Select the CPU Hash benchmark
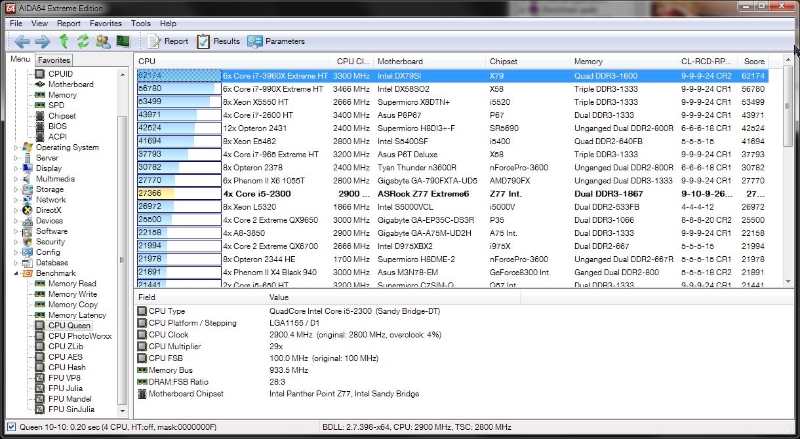The width and height of the screenshot is (800, 439). [67, 368]
